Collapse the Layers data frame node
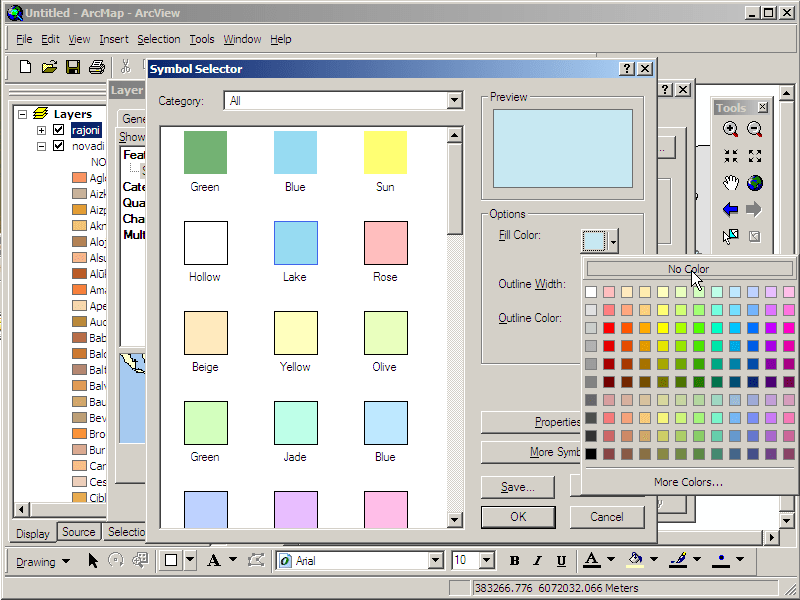 pyautogui.click(x=22, y=114)
